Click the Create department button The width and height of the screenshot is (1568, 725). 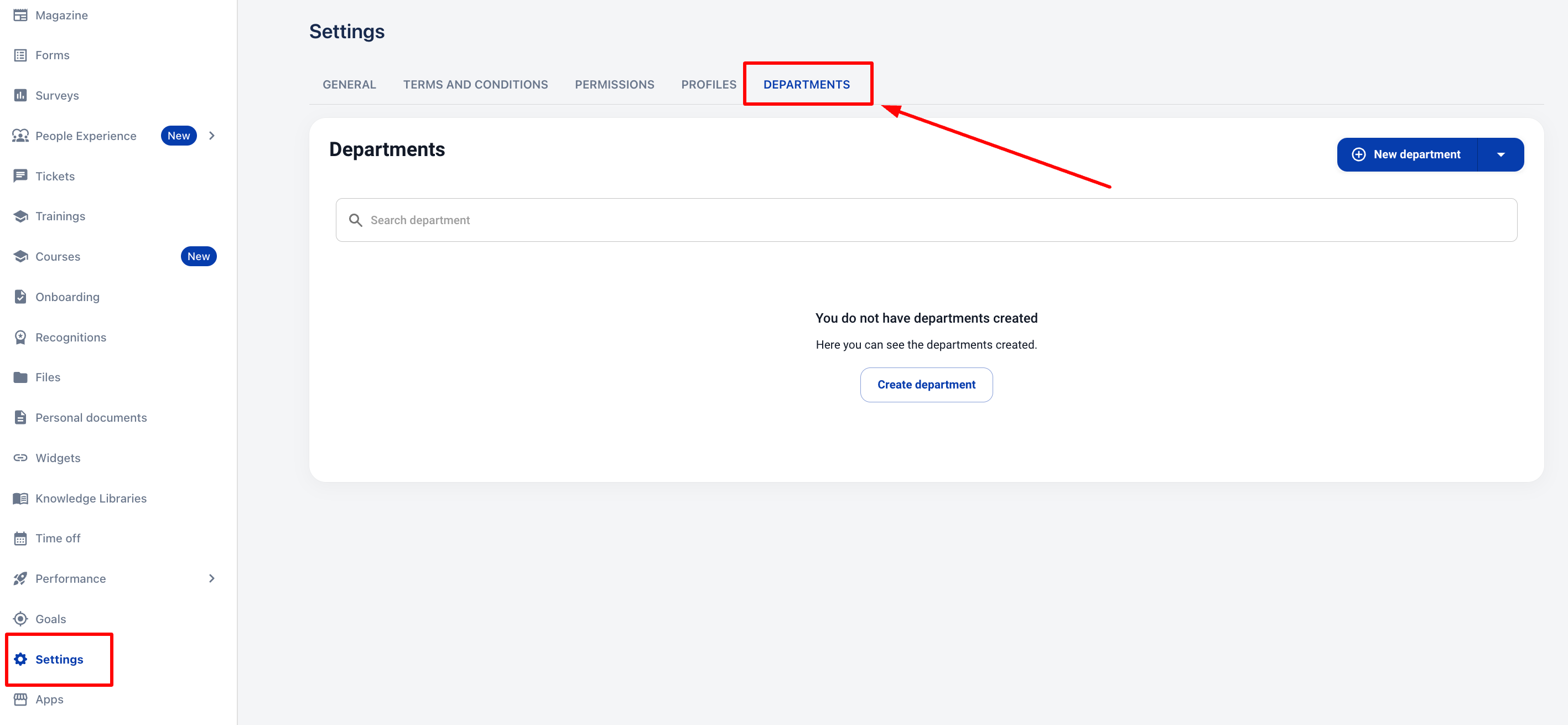click(926, 385)
